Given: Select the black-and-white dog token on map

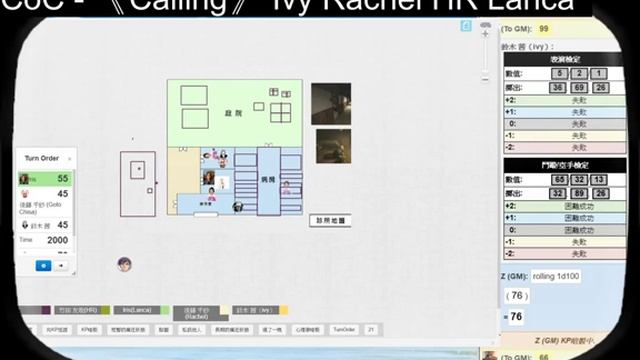Looking at the screenshot, I should (238, 207).
